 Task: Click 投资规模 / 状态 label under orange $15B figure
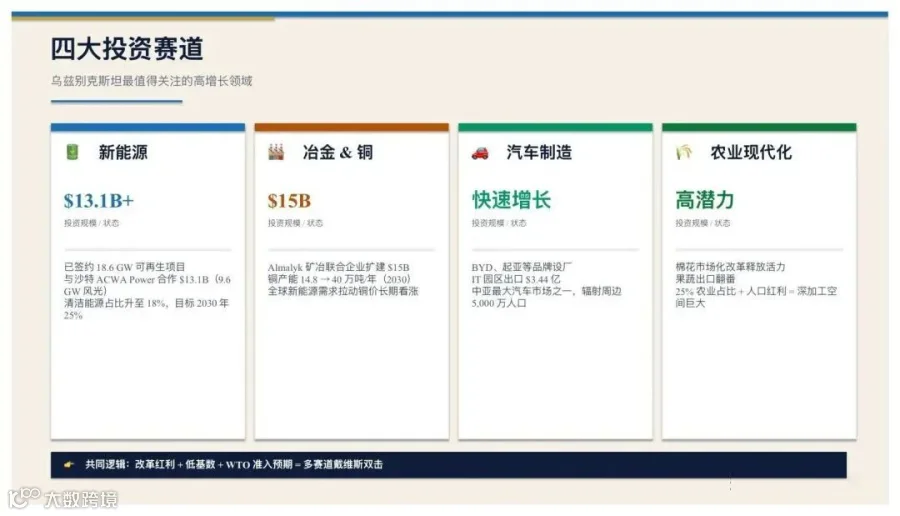295,223
